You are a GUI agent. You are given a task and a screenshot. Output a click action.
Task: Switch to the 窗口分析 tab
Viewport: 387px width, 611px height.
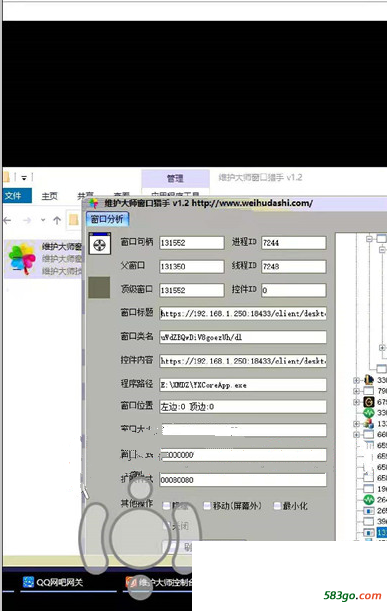point(107,219)
